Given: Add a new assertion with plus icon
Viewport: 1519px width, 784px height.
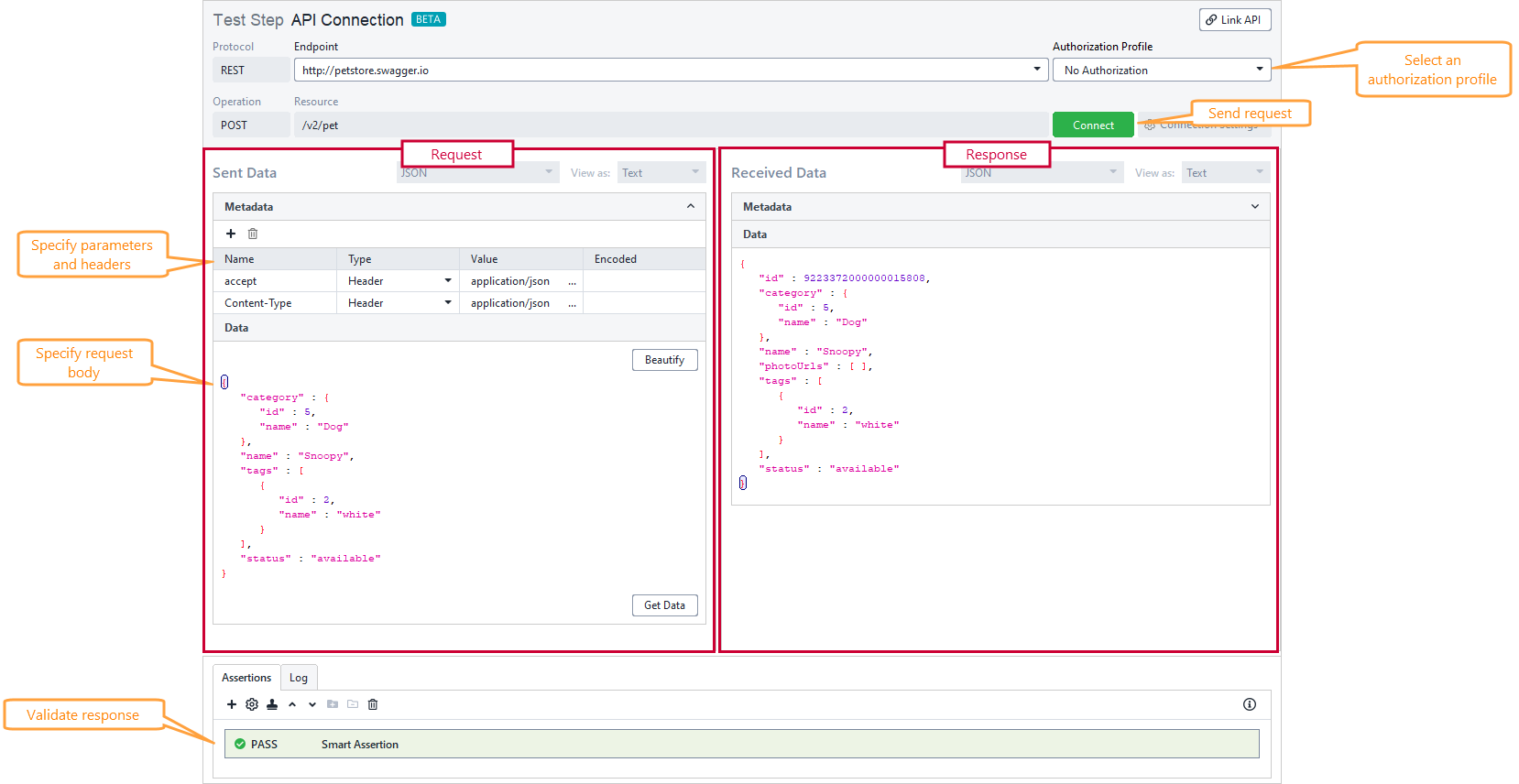Looking at the screenshot, I should [x=232, y=704].
